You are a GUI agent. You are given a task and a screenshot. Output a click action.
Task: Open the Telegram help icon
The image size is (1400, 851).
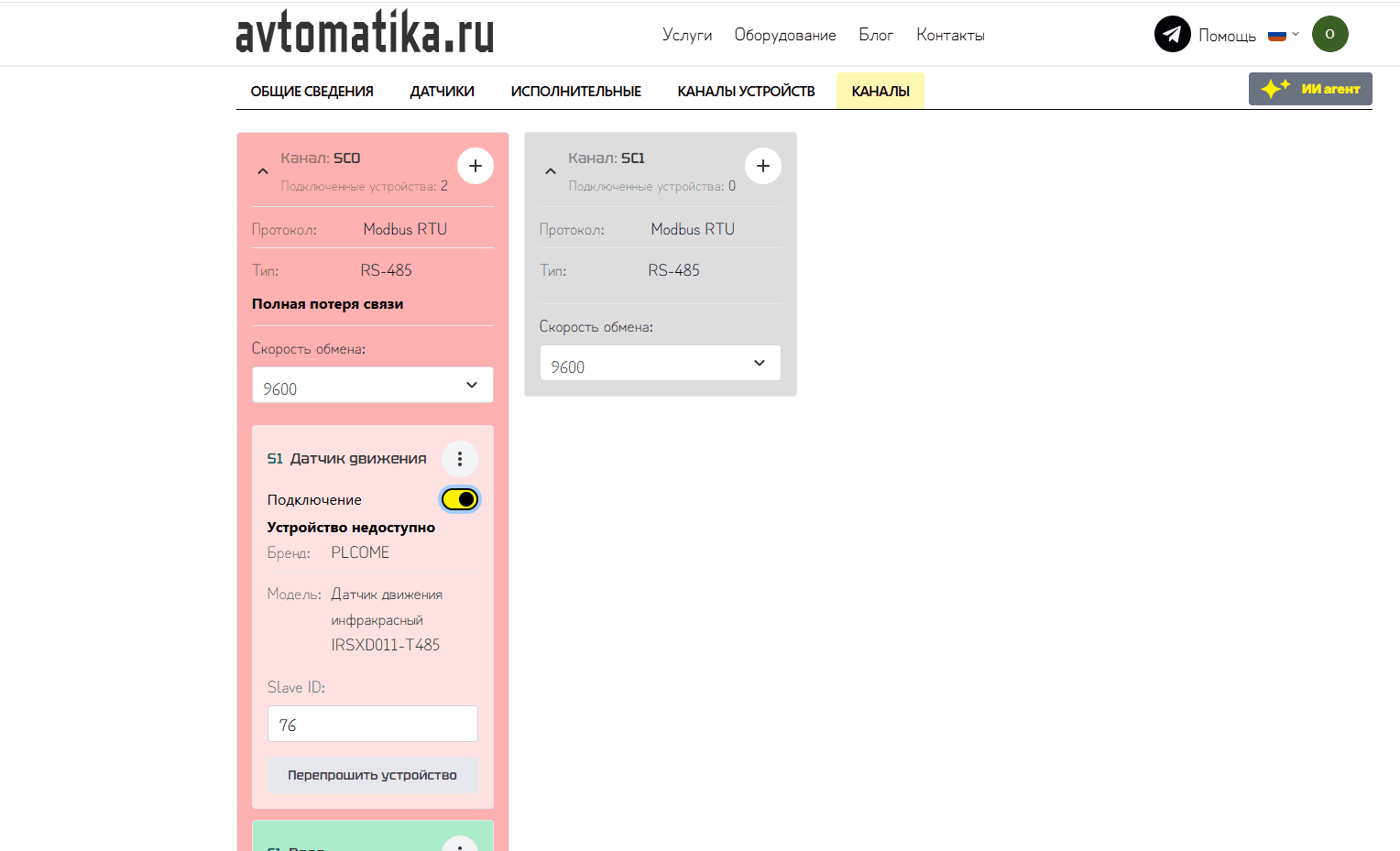coord(1172,35)
